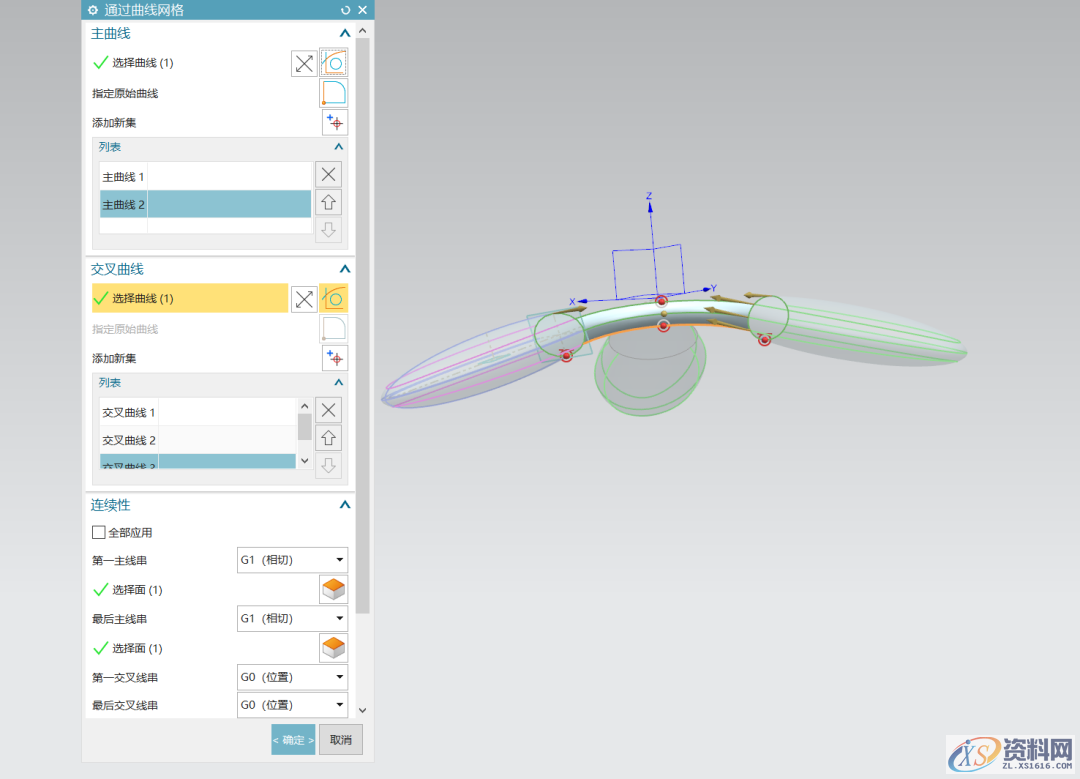Click the reverse direction icon in 主曲线 section
Screen dimensions: 1080x779
coord(304,64)
